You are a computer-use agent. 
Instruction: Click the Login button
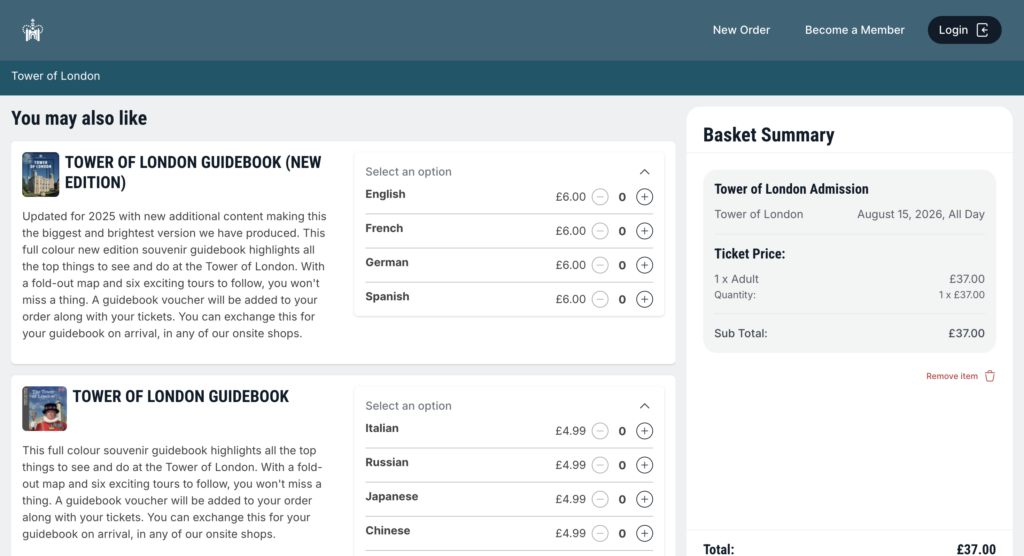(964, 30)
